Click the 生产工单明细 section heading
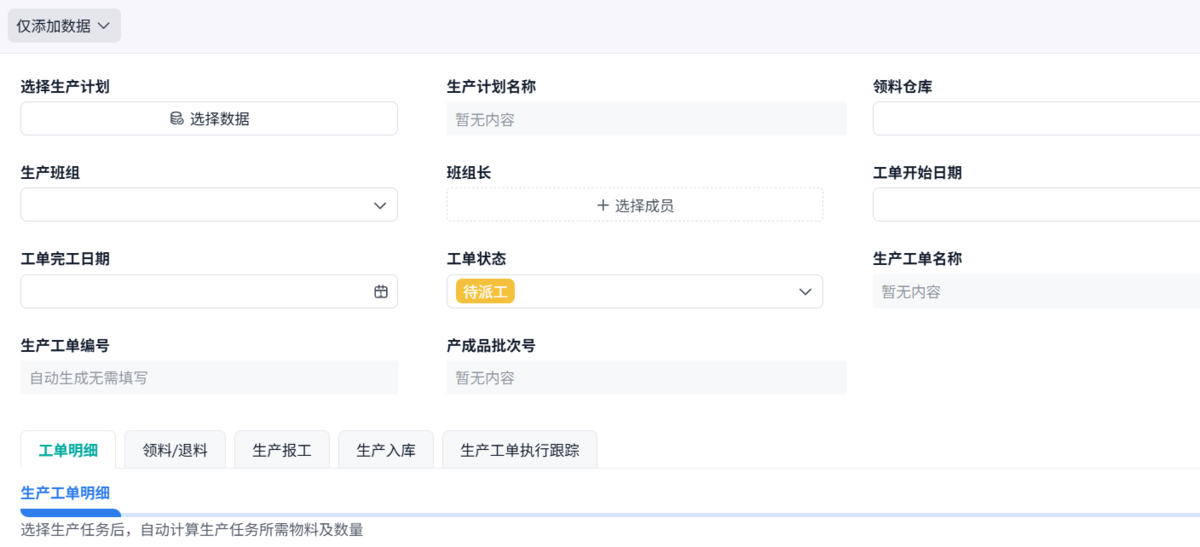 (65, 492)
